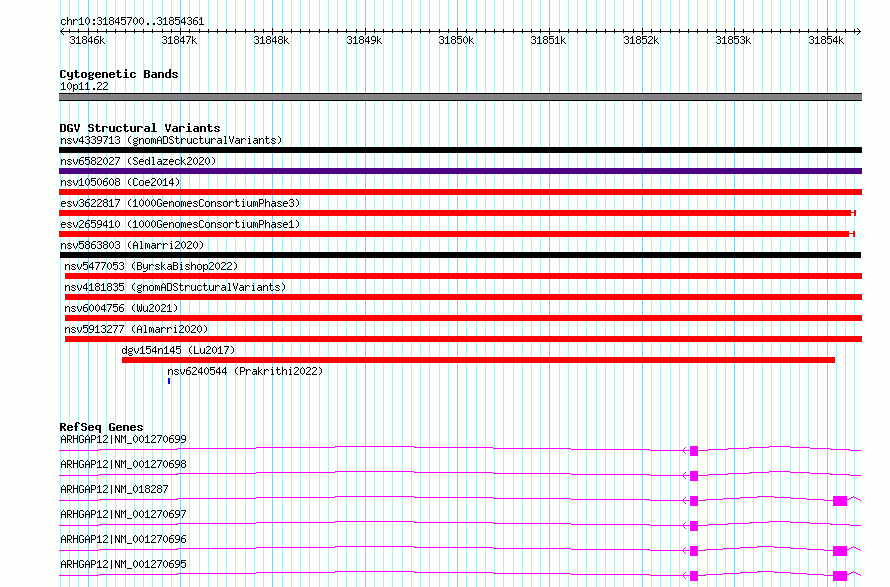Click the ARHGAP12|NM_001270699 transcript label
This screenshot has height=587, width=890.
(x=123, y=439)
